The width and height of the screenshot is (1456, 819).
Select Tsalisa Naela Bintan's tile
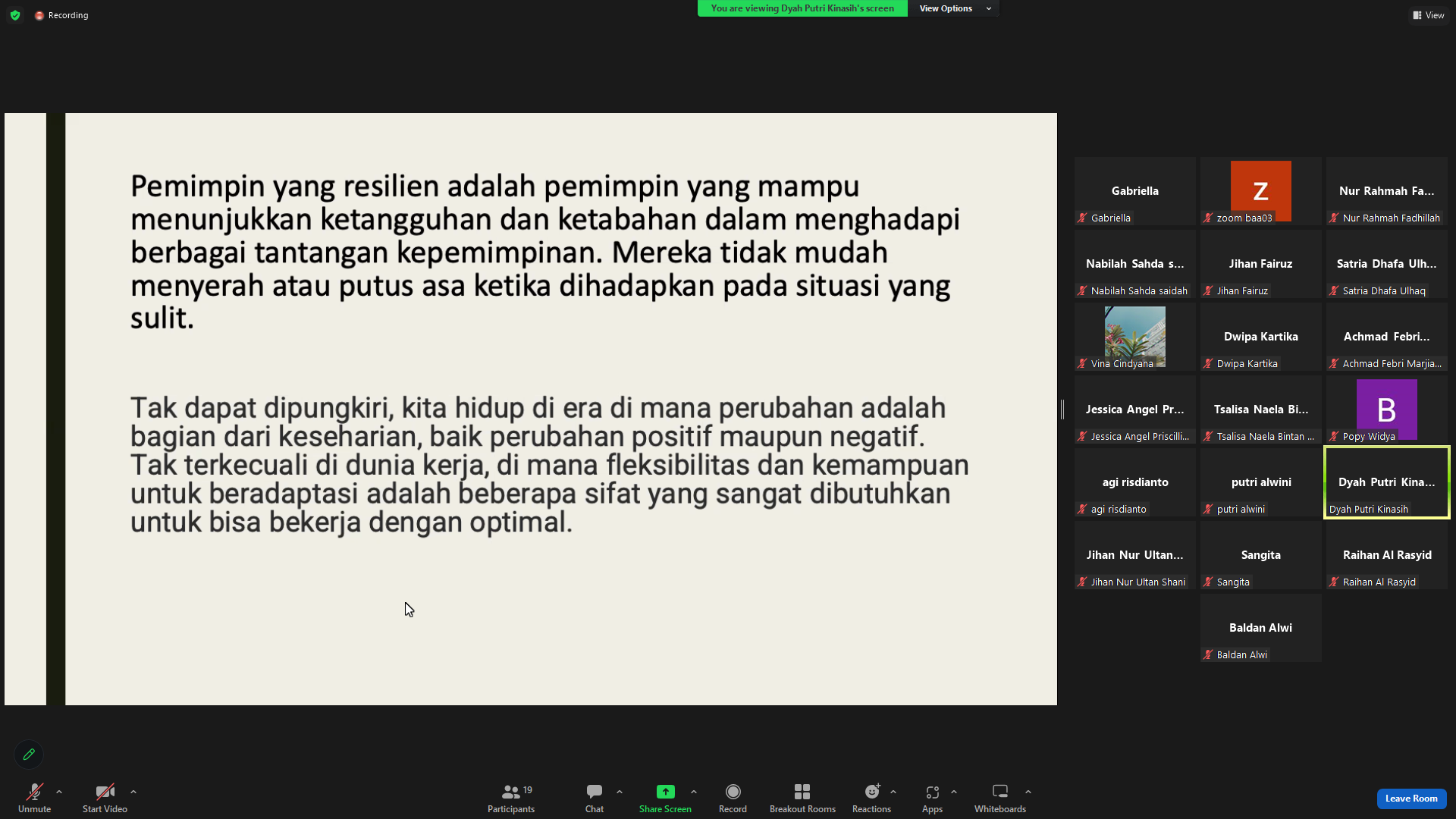coord(1261,409)
